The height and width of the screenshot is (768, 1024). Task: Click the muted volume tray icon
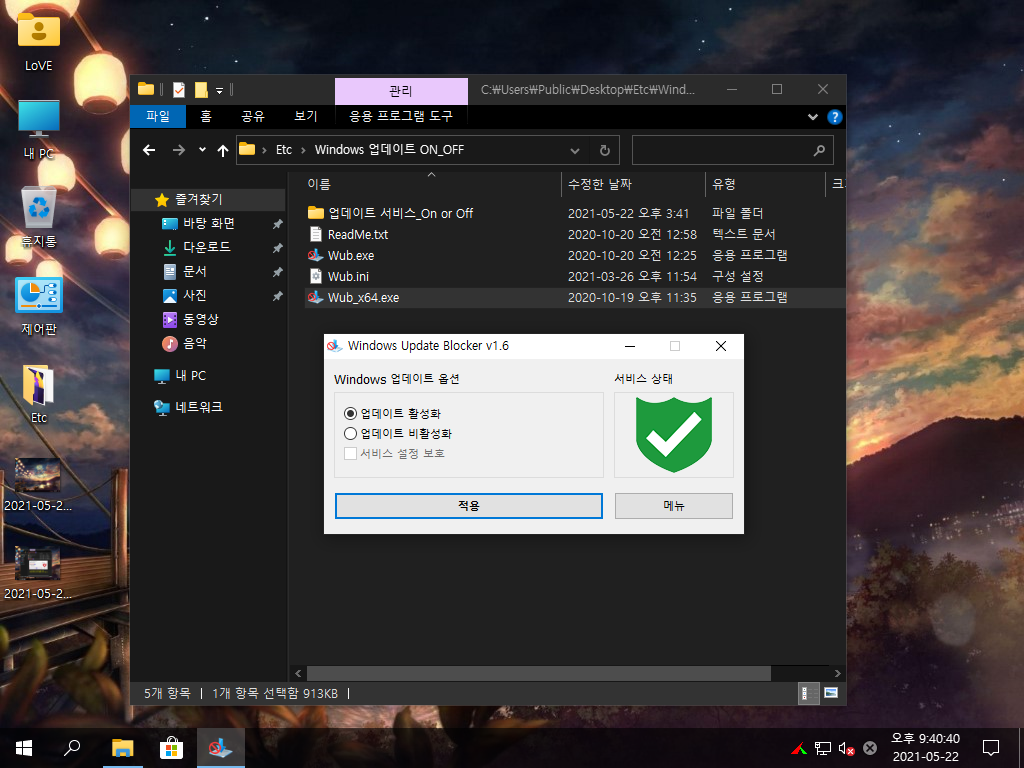coord(846,748)
